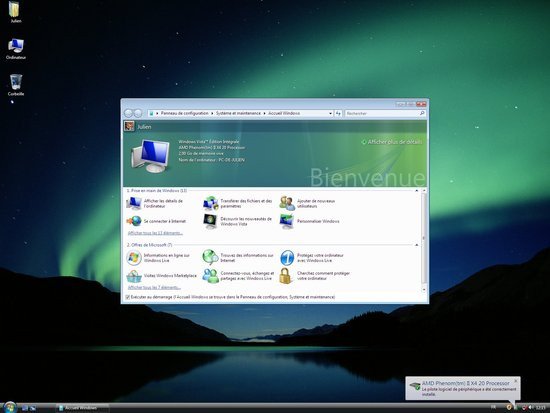Image resolution: width=550 pixels, height=413 pixels.
Task: Click the connect to Internet globe icon
Action: pyautogui.click(x=134, y=221)
